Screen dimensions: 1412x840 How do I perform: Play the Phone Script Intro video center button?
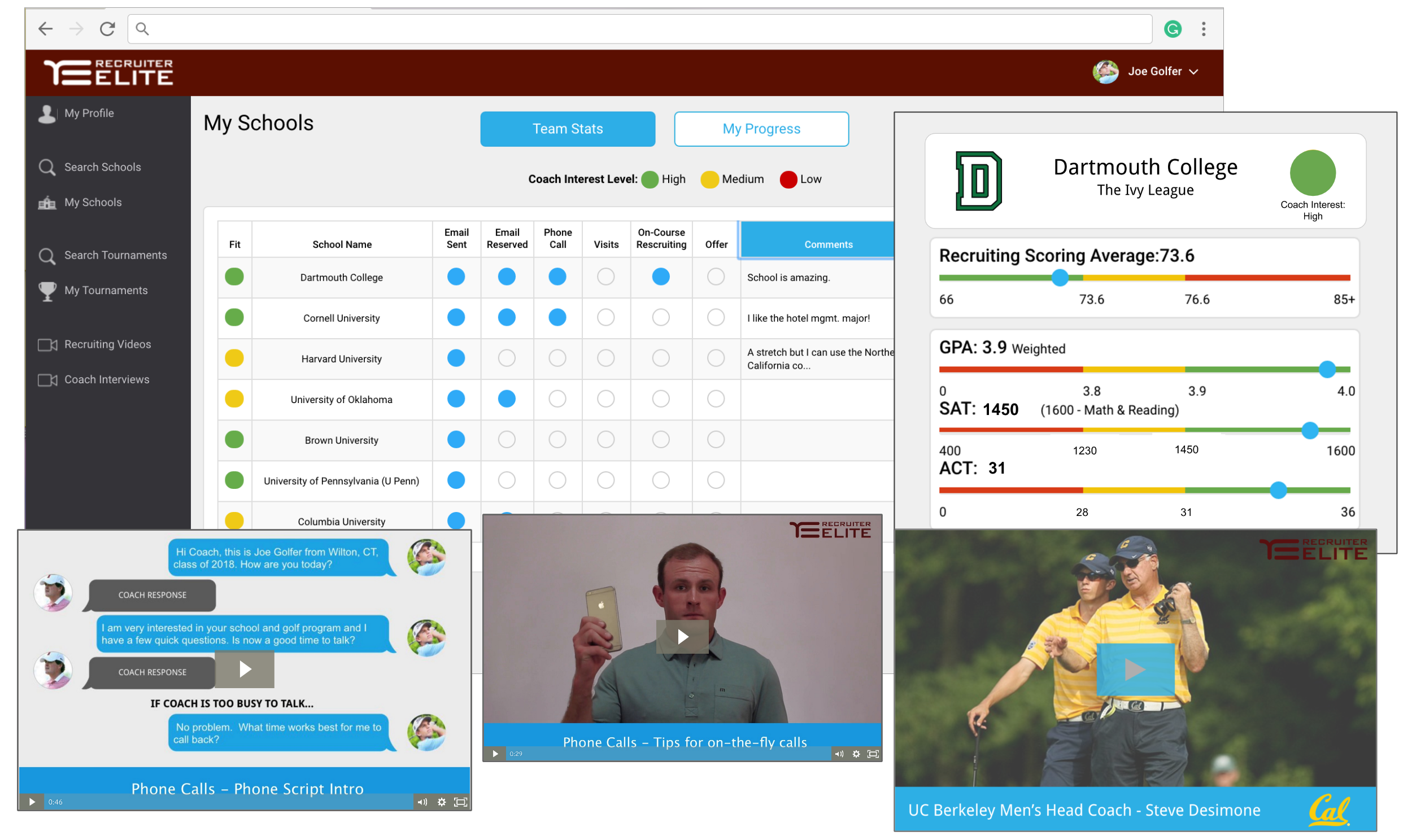point(245,670)
